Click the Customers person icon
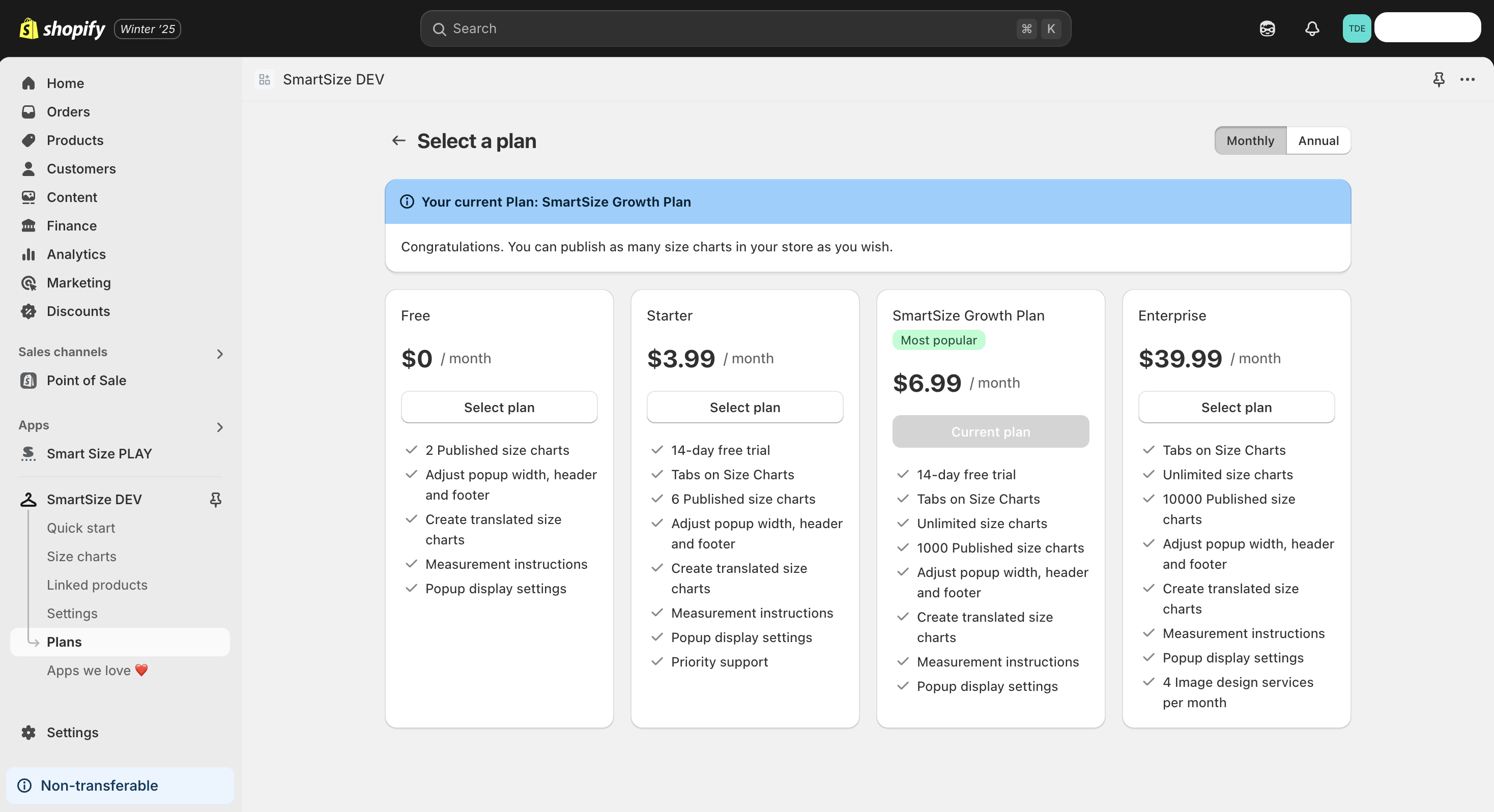The height and width of the screenshot is (812, 1494). [x=28, y=168]
